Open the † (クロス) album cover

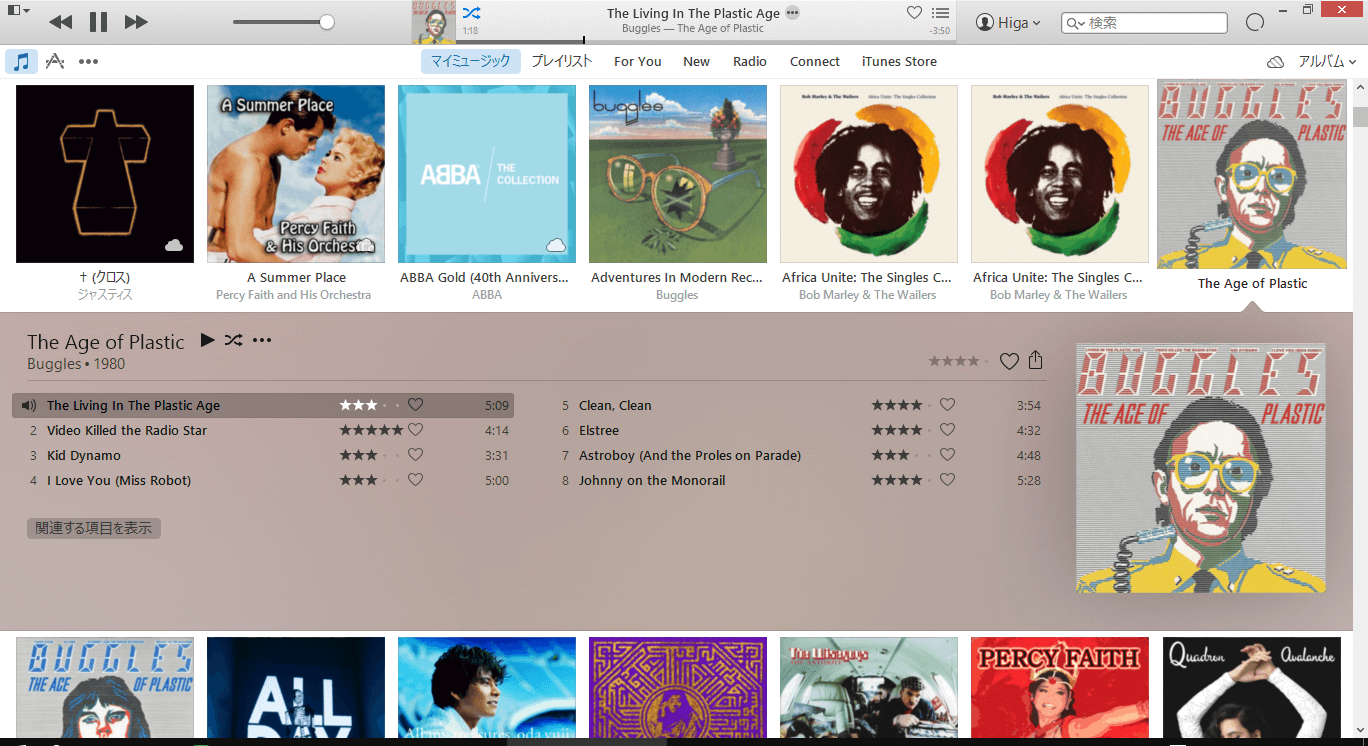click(105, 174)
